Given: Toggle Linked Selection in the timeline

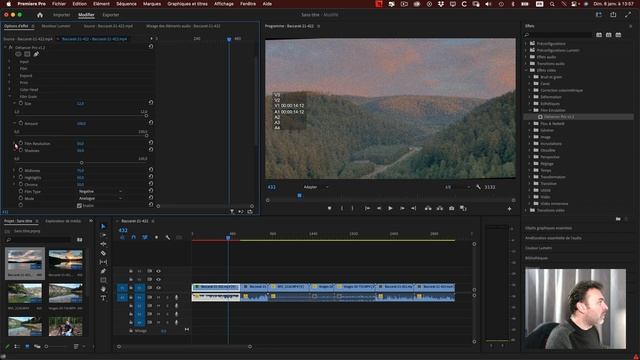Looking at the screenshot, I should click(x=145, y=237).
